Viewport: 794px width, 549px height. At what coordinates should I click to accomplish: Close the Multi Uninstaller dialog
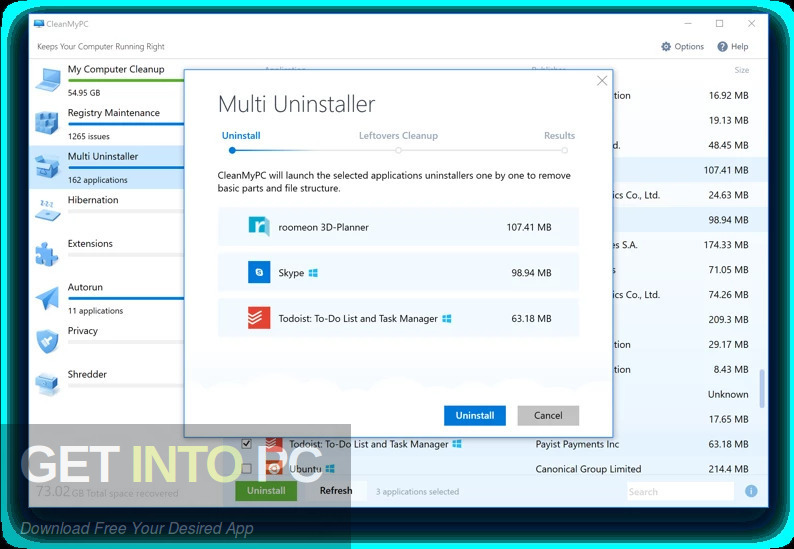click(x=602, y=81)
